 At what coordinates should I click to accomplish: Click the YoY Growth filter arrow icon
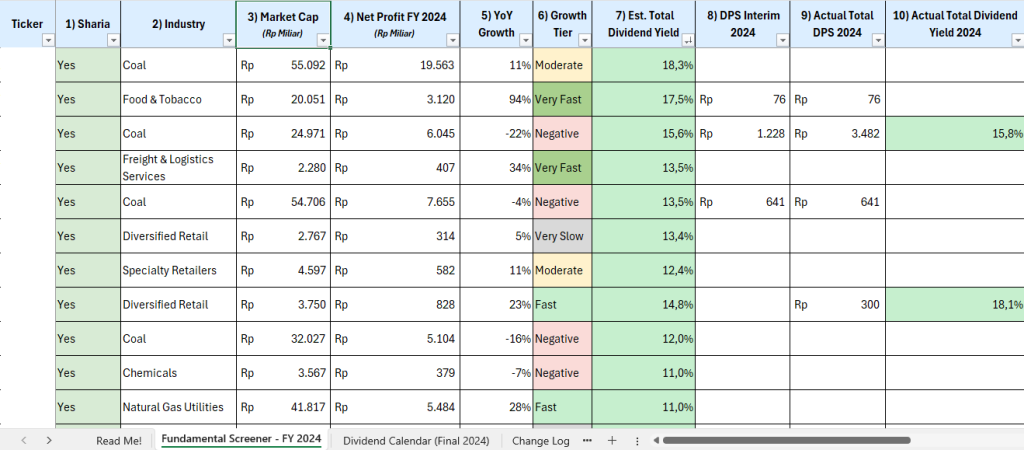523,40
